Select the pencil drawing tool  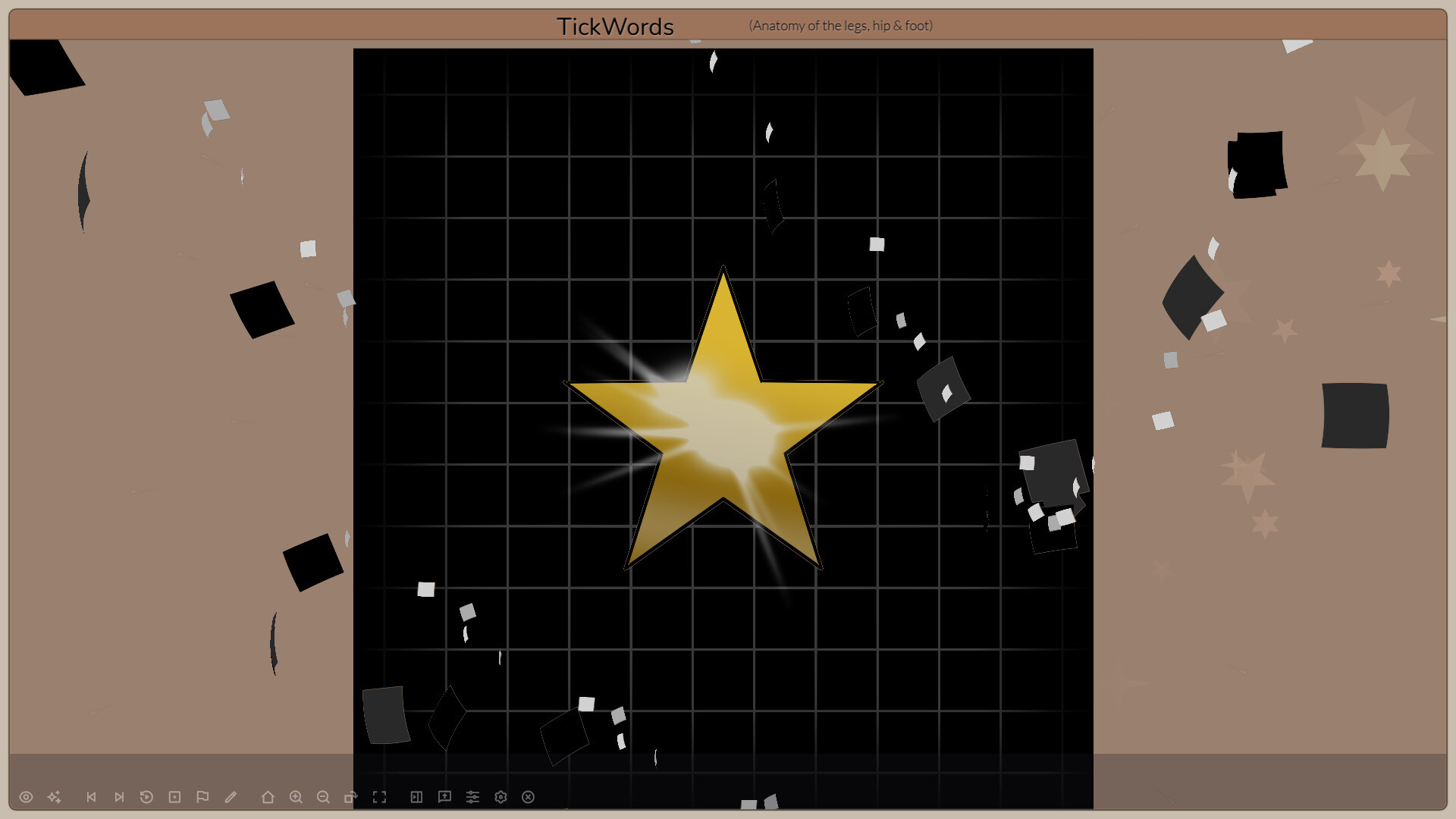(231, 797)
